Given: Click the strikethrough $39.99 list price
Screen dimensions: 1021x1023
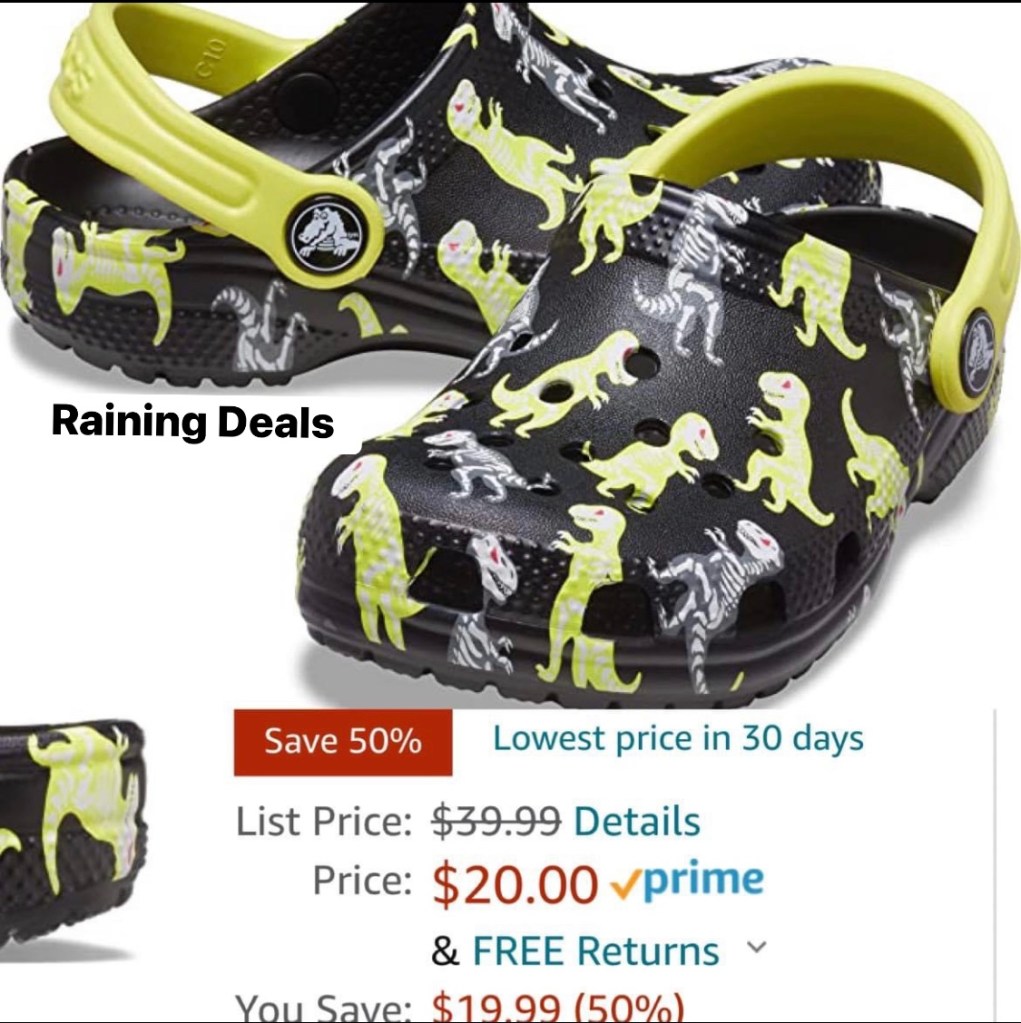Looking at the screenshot, I should point(496,821).
